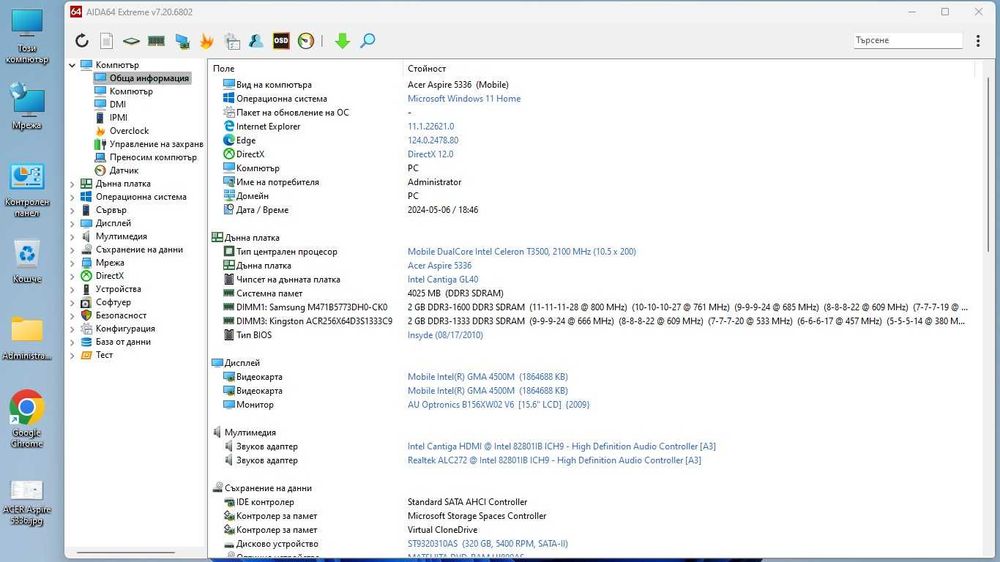1000x562 pixels.
Task: Open the AU Optronics B156XW02 monitor link
Action: tap(498, 404)
